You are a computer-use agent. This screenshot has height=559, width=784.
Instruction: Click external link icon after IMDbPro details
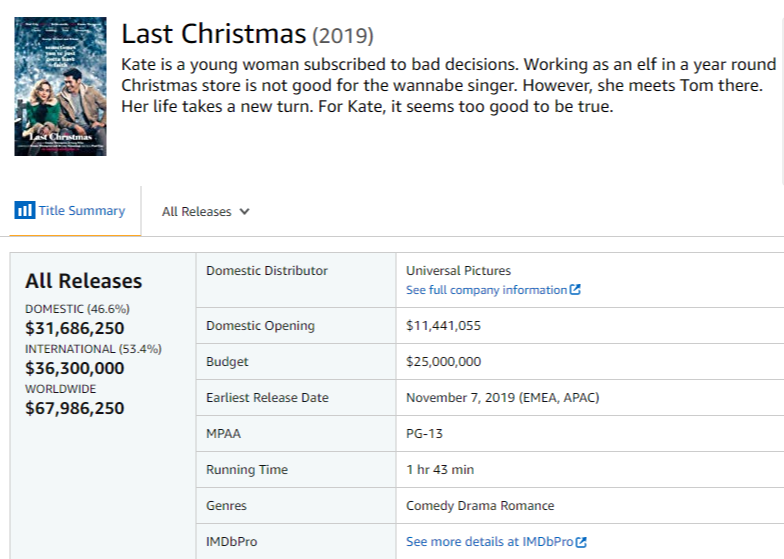[x=581, y=542]
